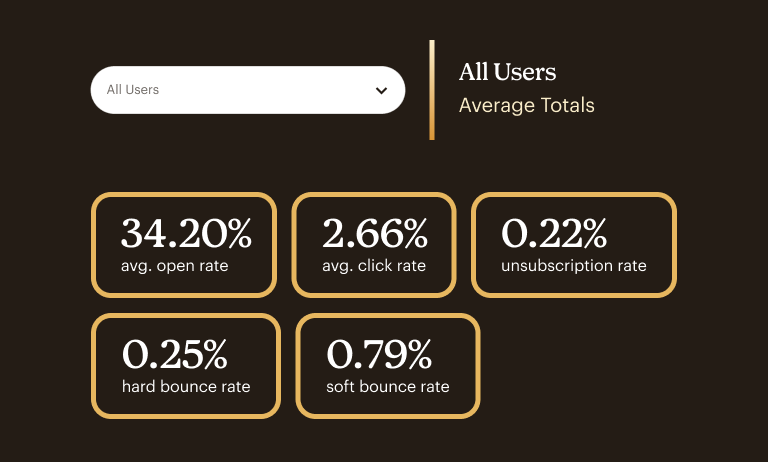Click the gold vertical divider bar
768x462 pixels.
point(432,90)
